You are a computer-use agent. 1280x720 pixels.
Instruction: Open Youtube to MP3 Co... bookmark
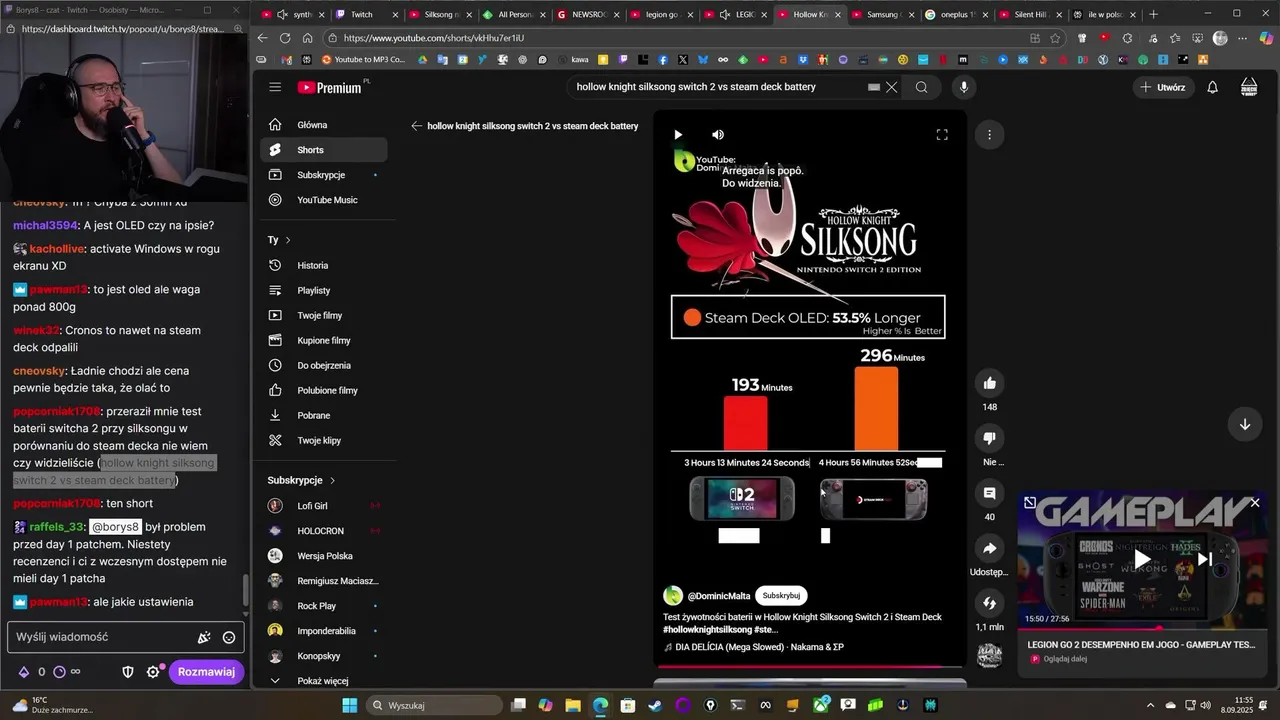click(363, 60)
